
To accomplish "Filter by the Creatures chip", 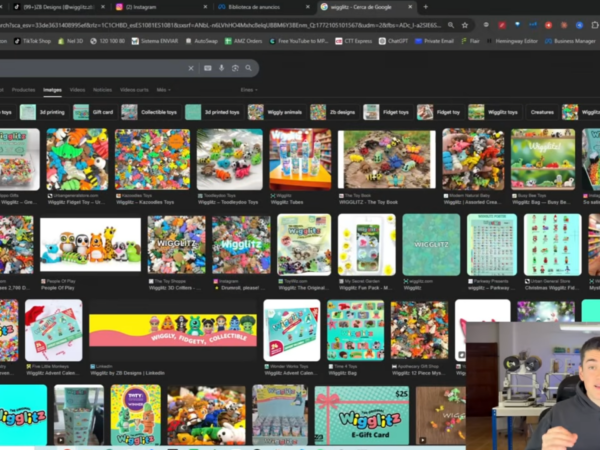I will [542, 112].
